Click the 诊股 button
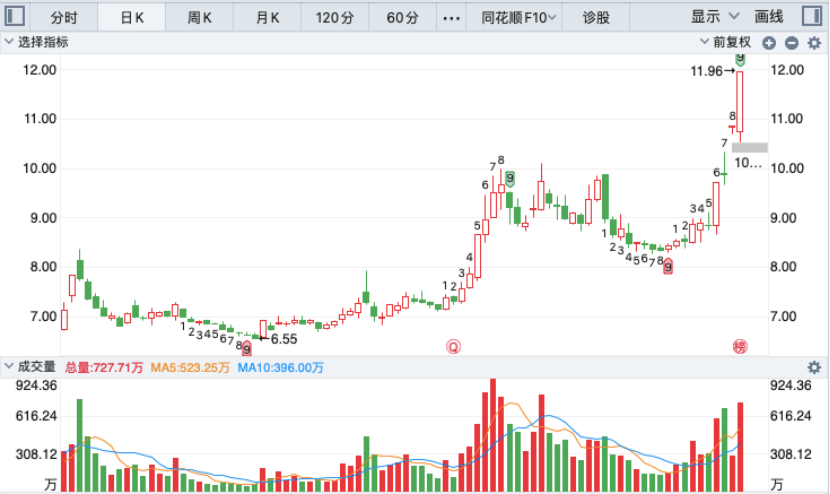 596,17
